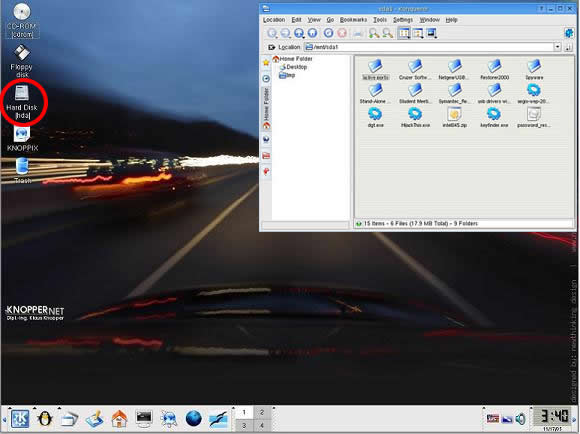Screen dimensions: 580x434
Task: Open the Go menu
Action: 330,20
